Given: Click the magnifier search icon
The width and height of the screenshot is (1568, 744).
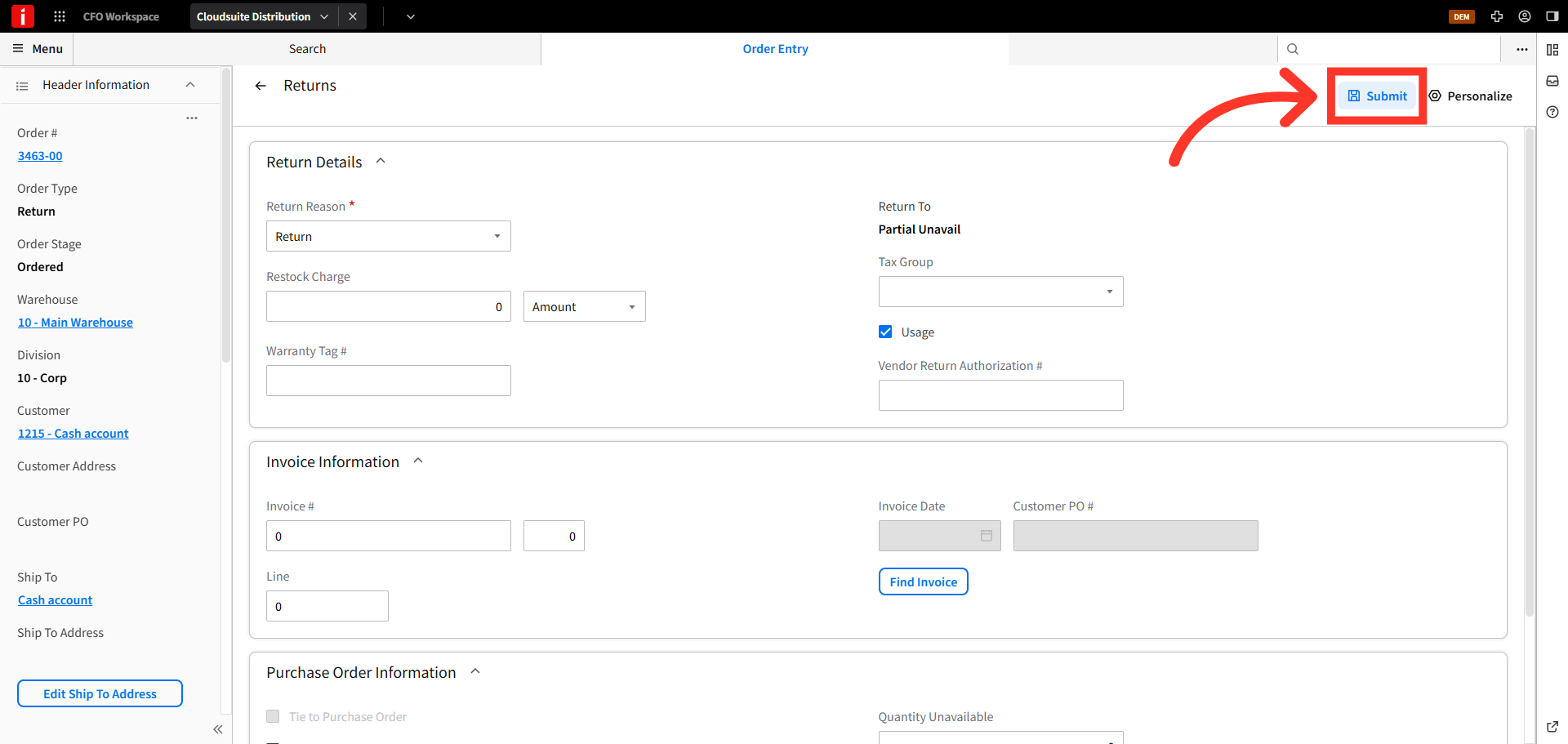Looking at the screenshot, I should coord(1293,49).
